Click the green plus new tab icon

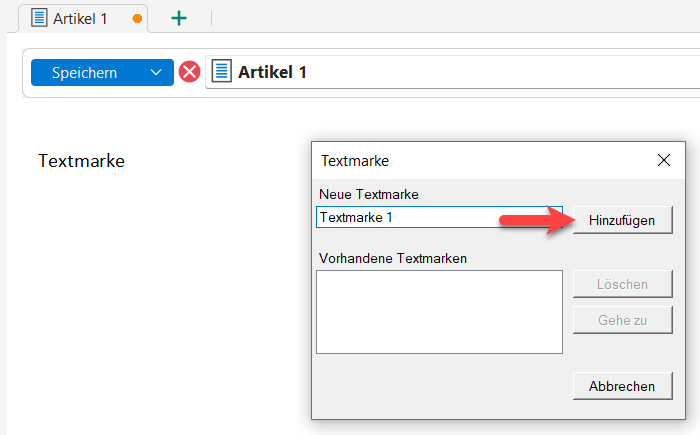click(179, 18)
